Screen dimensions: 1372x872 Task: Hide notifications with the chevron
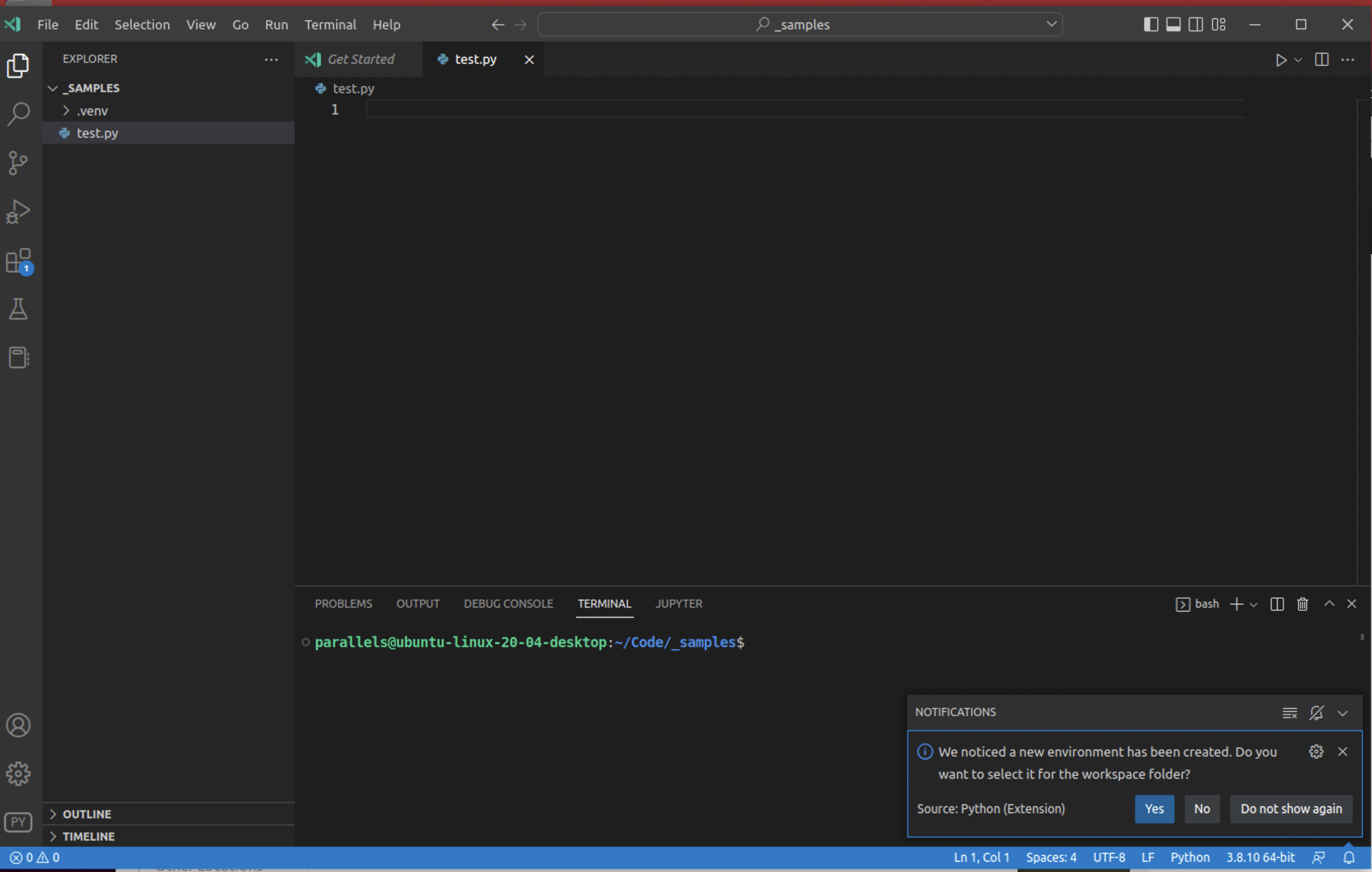[x=1343, y=713]
